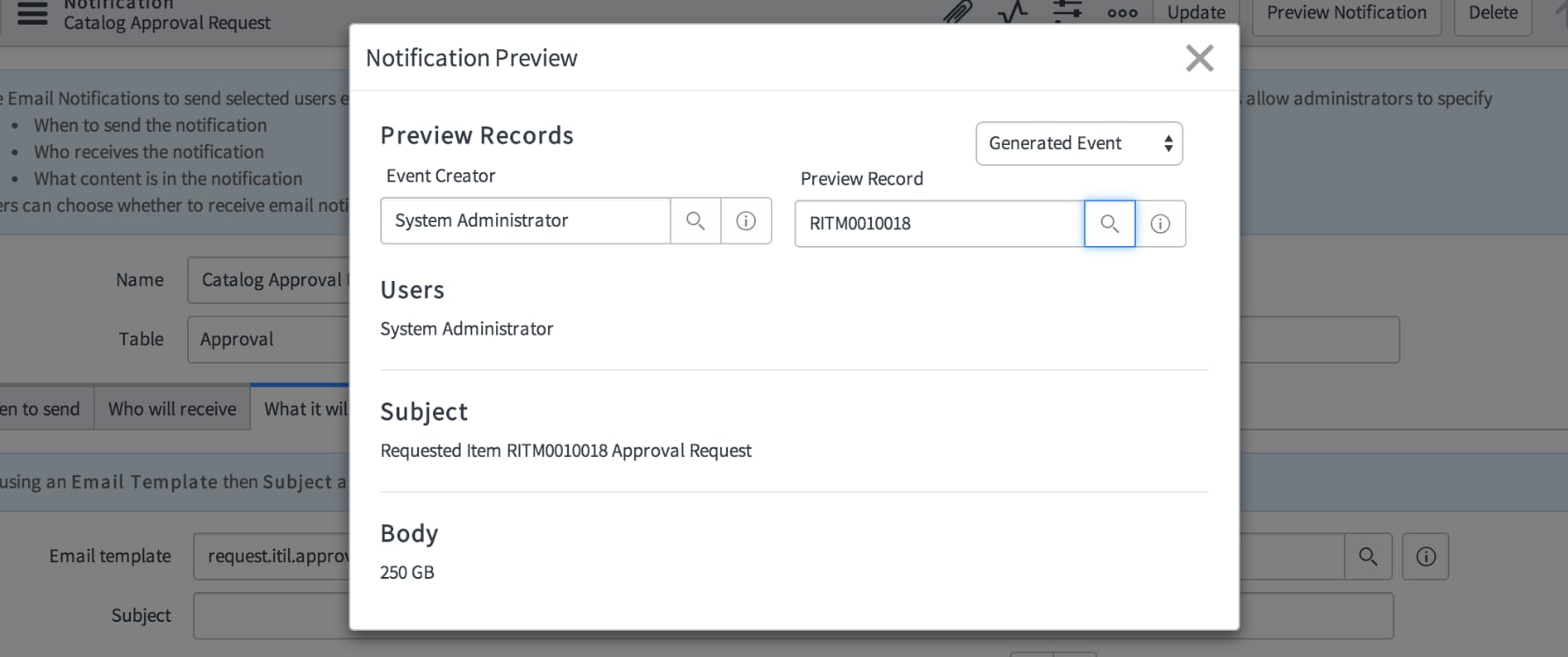Click 'When to send the notification' bullet
The width and height of the screenshot is (1568, 657).
[150, 126]
